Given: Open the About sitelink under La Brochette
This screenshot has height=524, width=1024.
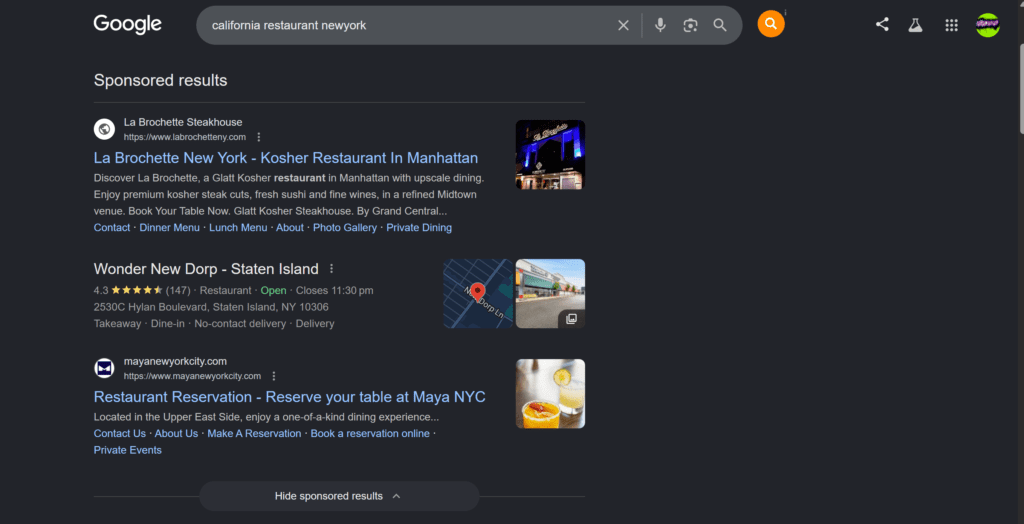Looking at the screenshot, I should (290, 227).
